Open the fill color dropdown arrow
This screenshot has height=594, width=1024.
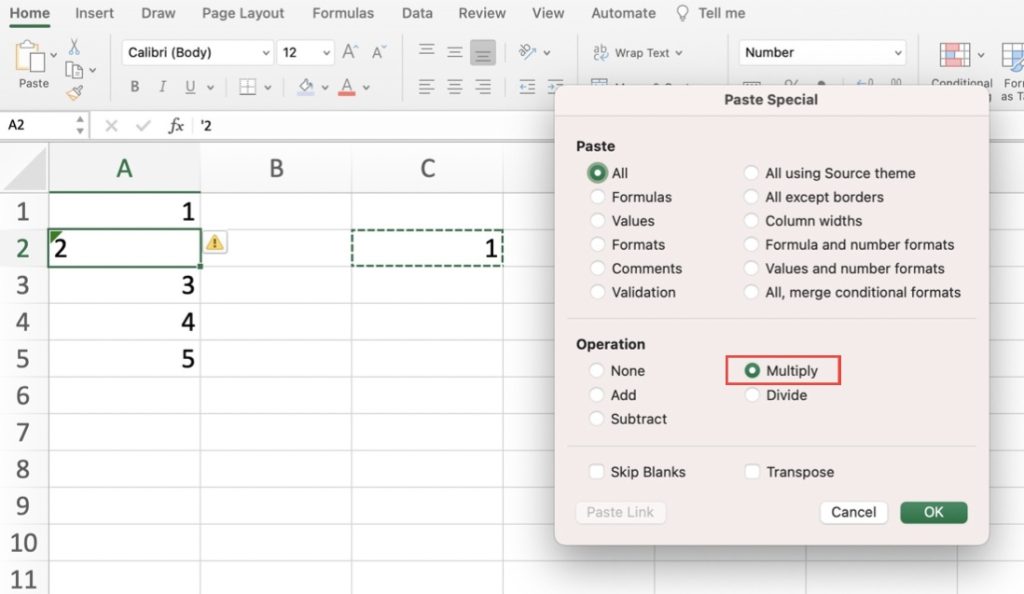325,87
